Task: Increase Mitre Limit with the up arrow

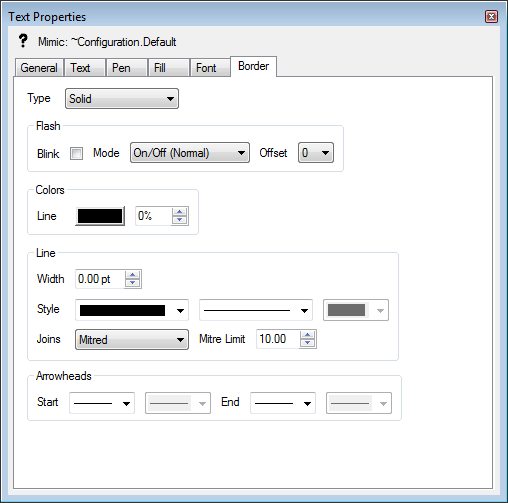Action: point(307,335)
